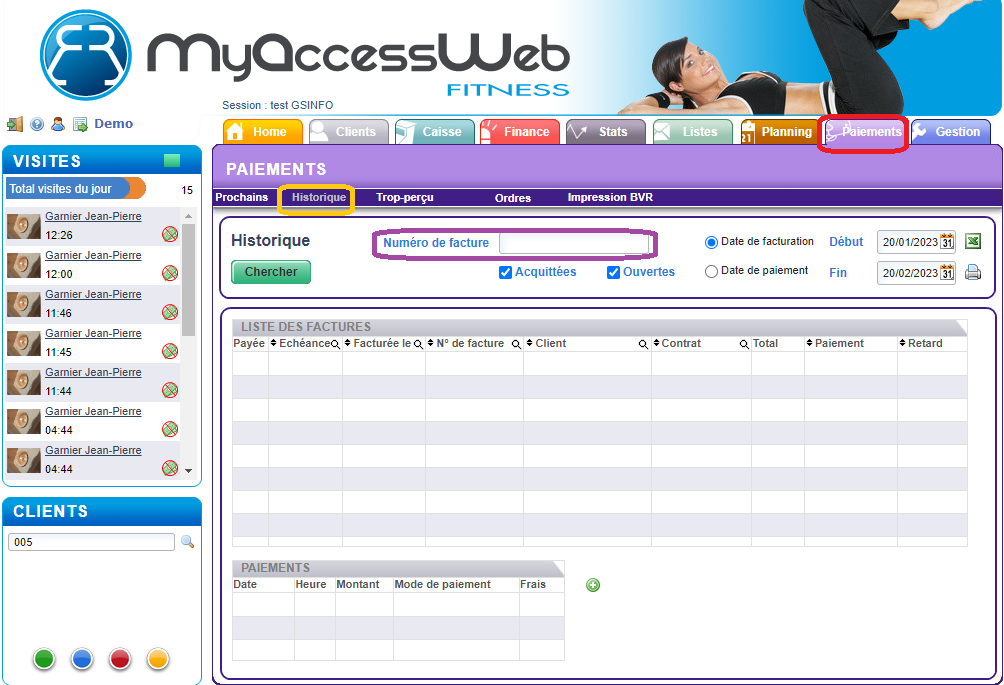Click the logout door icon

(x=15, y=124)
